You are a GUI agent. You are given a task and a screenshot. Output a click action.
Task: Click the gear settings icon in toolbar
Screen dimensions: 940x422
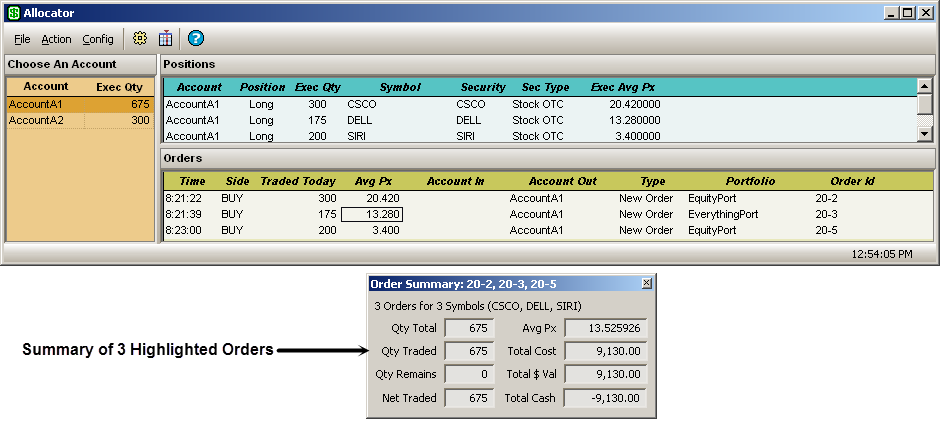140,39
